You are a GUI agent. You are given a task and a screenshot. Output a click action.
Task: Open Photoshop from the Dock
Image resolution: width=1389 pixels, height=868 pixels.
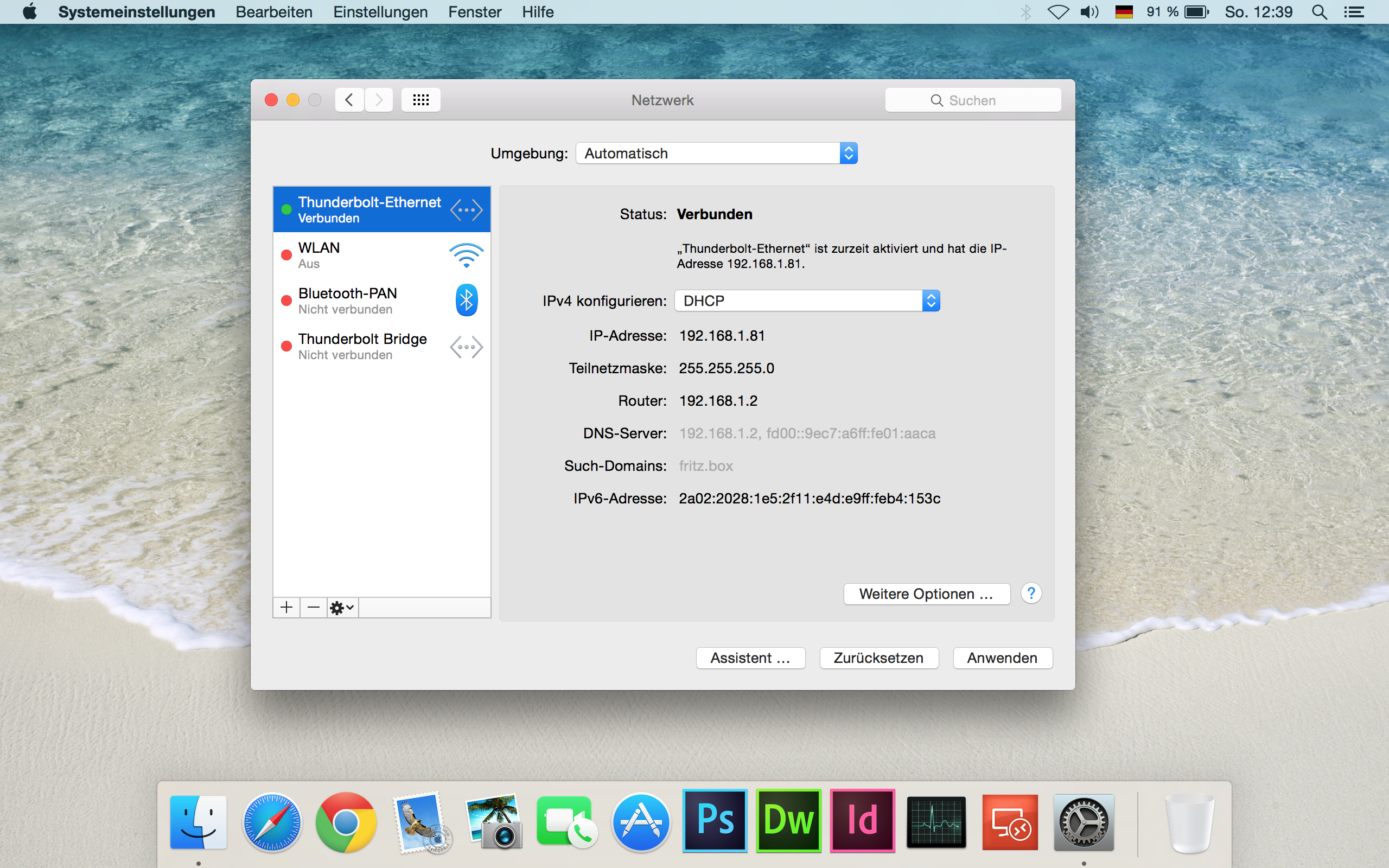(715, 820)
